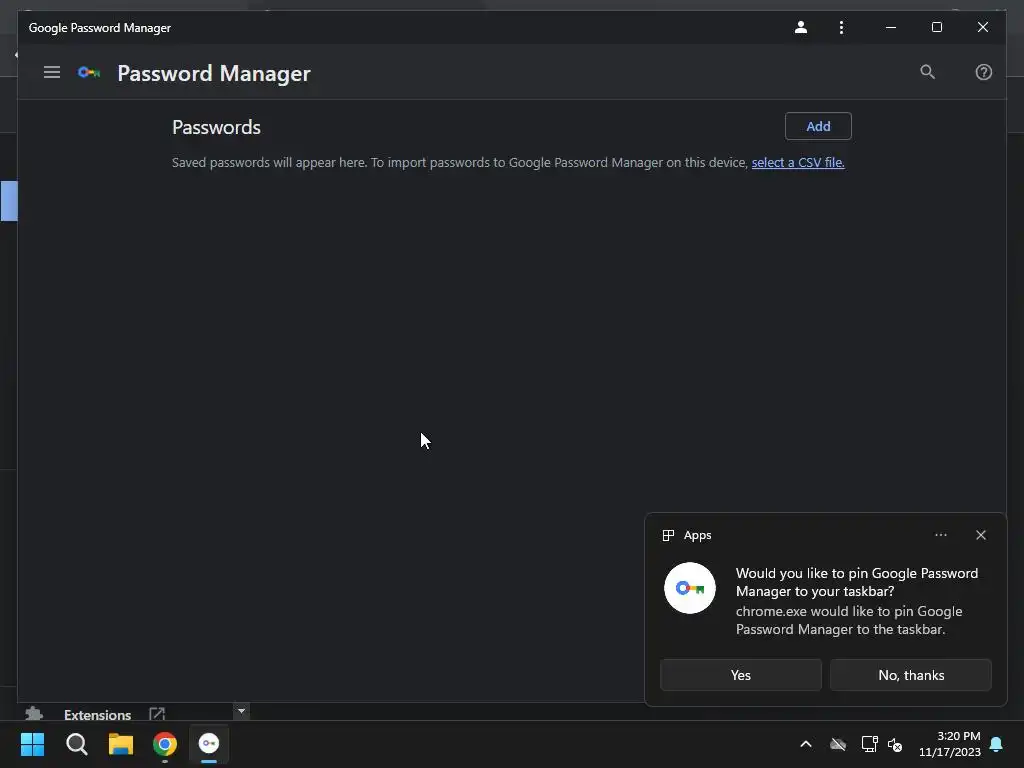Open the profile icon in the title bar

801,27
